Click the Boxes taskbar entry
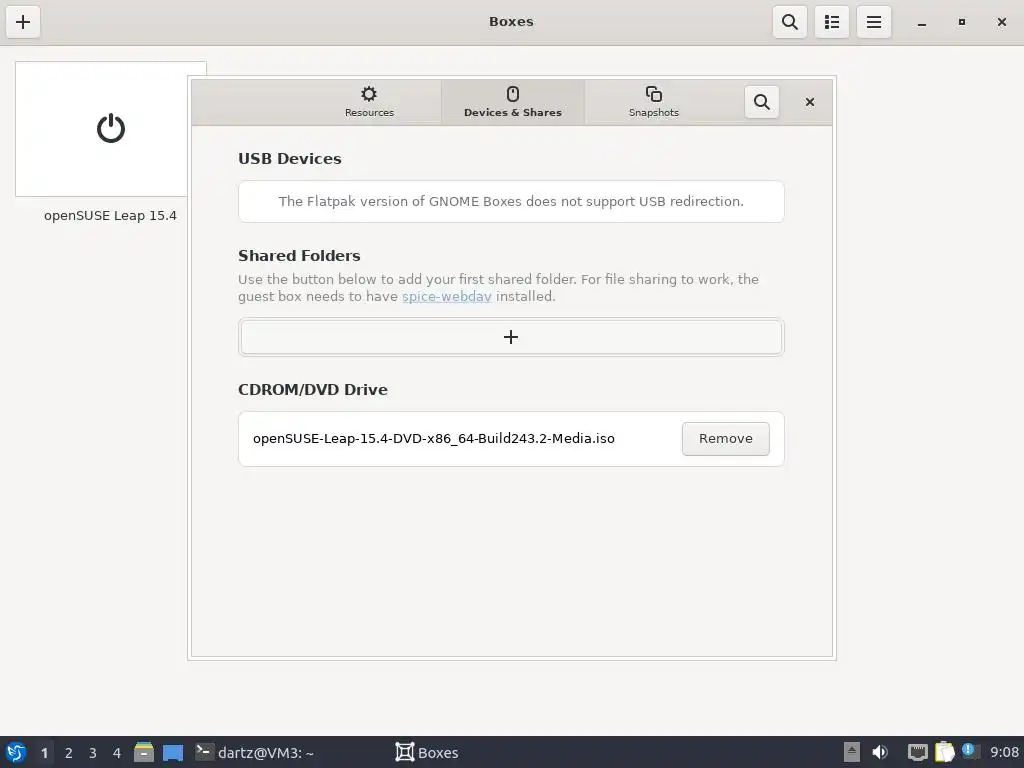 click(x=427, y=752)
